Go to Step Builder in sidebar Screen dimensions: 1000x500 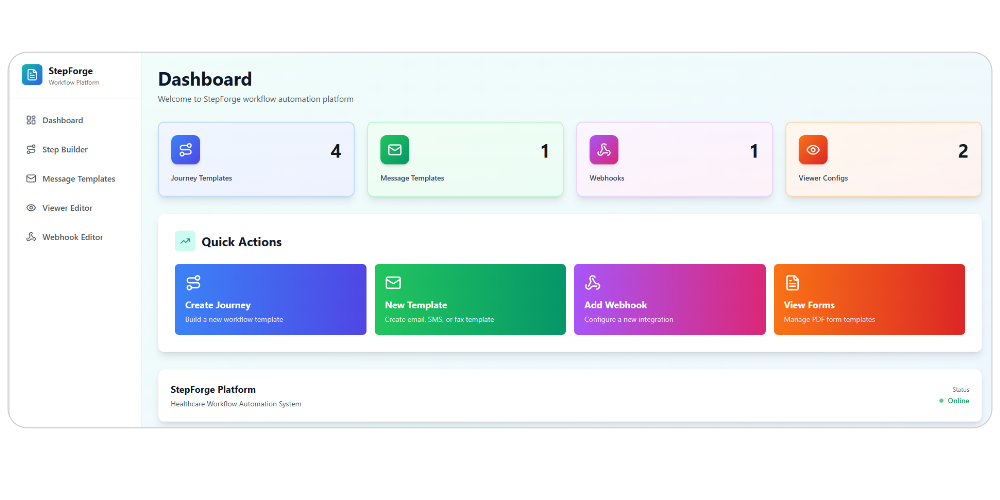point(65,150)
